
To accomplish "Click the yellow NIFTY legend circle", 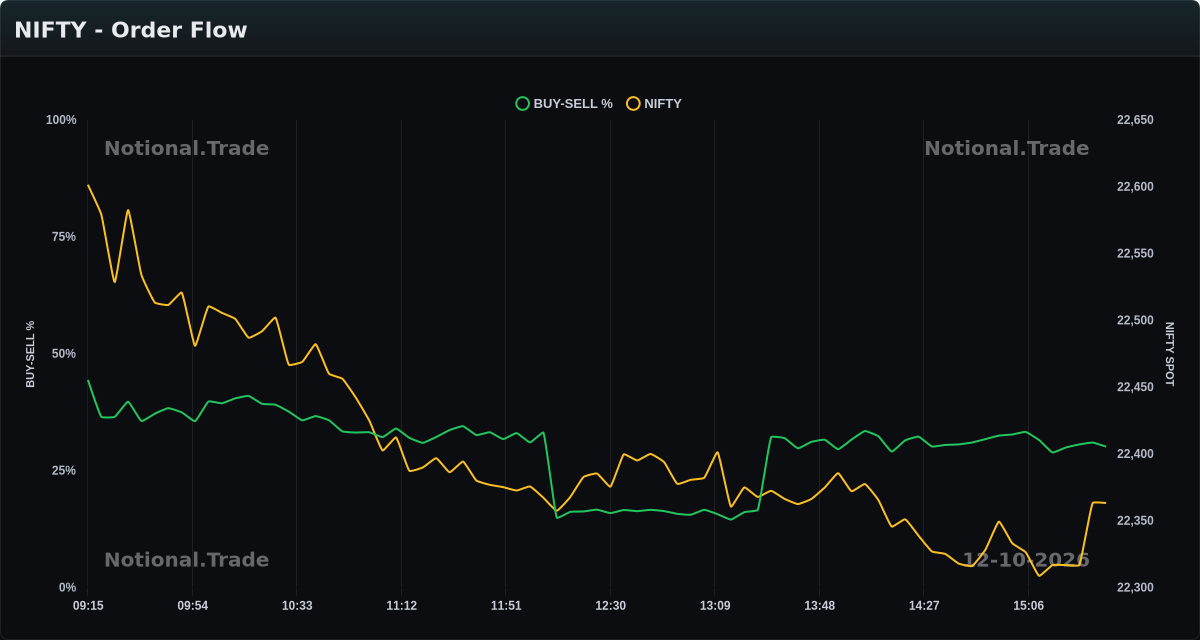I will pos(633,103).
